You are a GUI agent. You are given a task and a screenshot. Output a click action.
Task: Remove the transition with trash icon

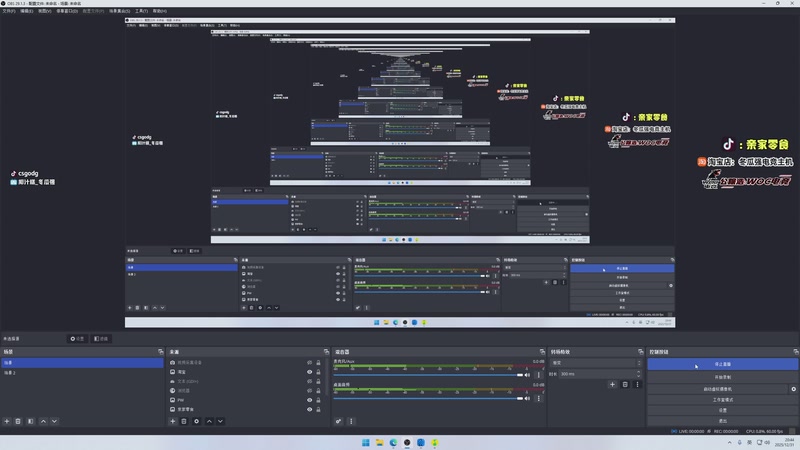pyautogui.click(x=625, y=384)
